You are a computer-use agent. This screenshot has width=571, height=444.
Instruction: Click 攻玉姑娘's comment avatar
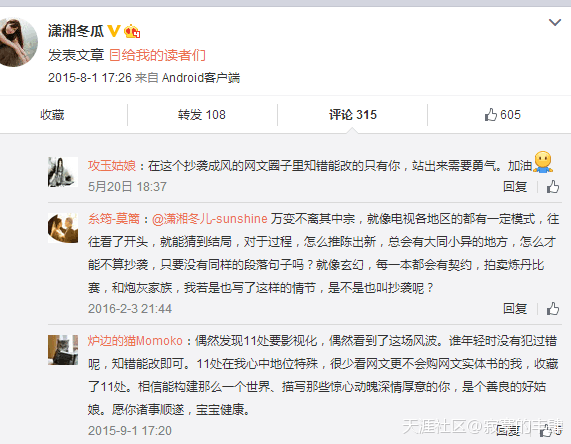tap(63, 172)
